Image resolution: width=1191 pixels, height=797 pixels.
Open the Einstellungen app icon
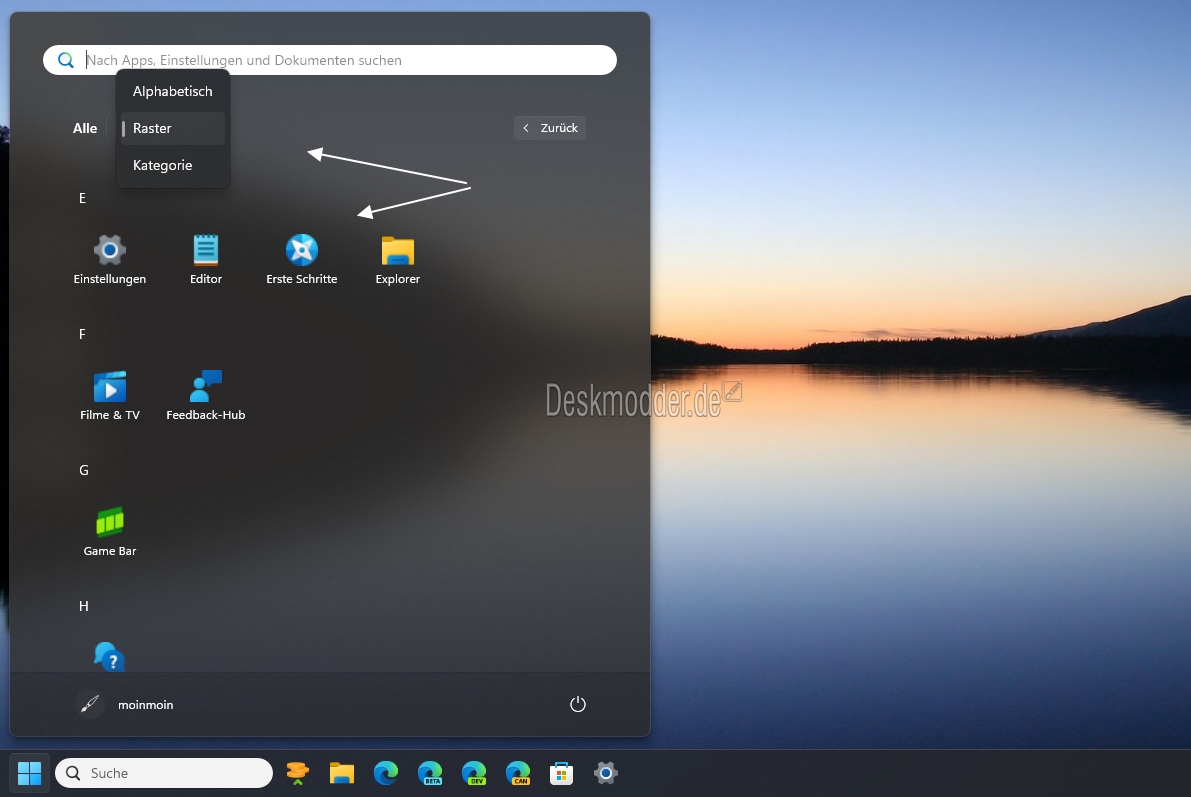click(109, 258)
